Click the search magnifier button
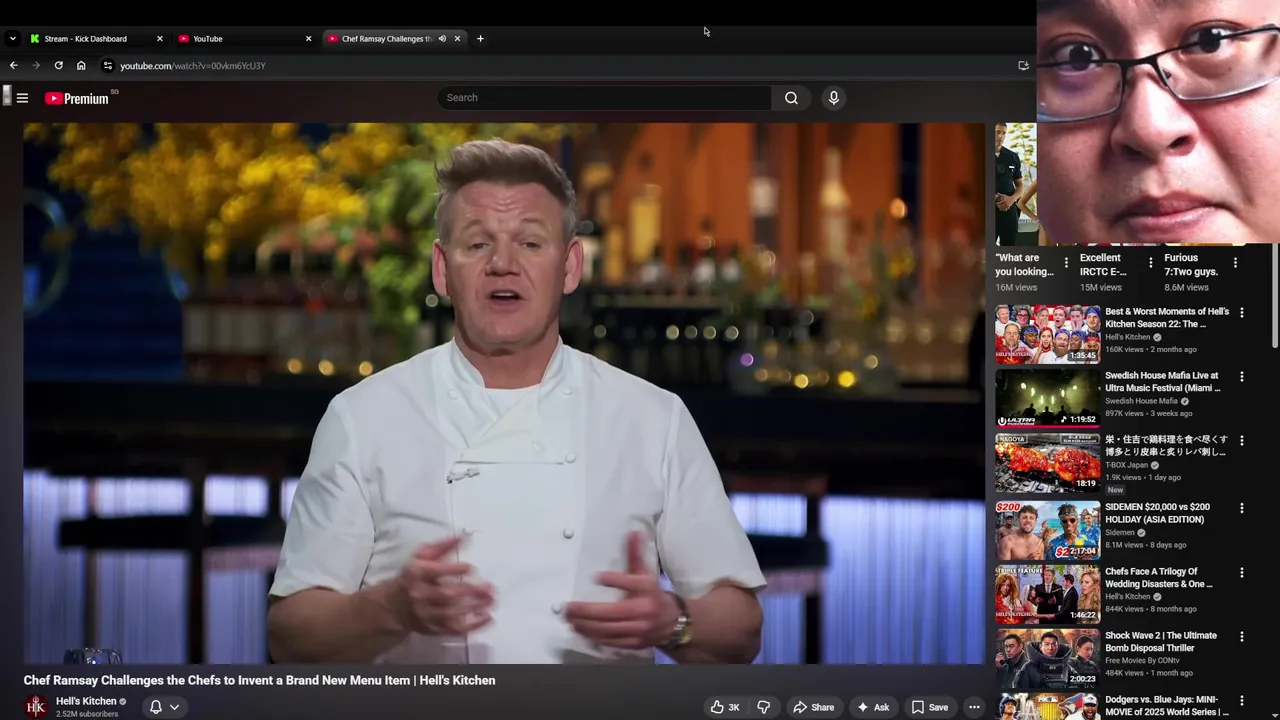 pyautogui.click(x=791, y=98)
